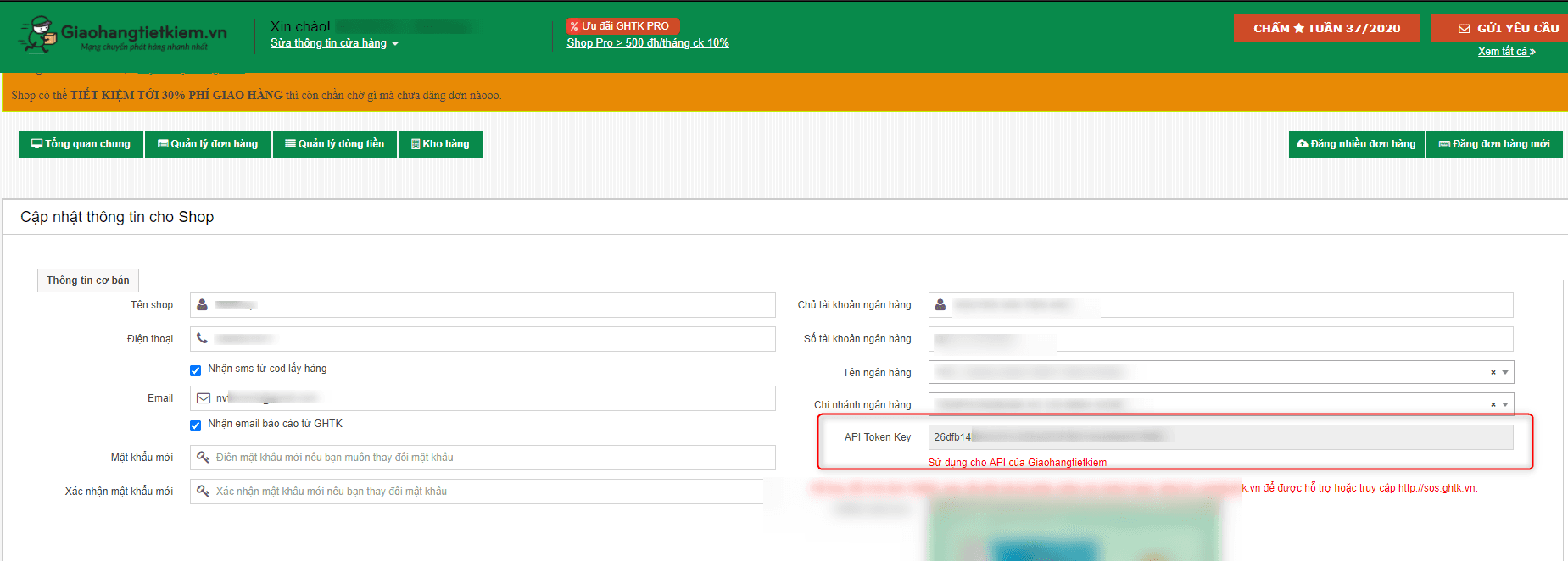Open the Sửa thông tin cửa hàng dropdown
Screen dimensions: 1568x561
pyautogui.click(x=334, y=43)
